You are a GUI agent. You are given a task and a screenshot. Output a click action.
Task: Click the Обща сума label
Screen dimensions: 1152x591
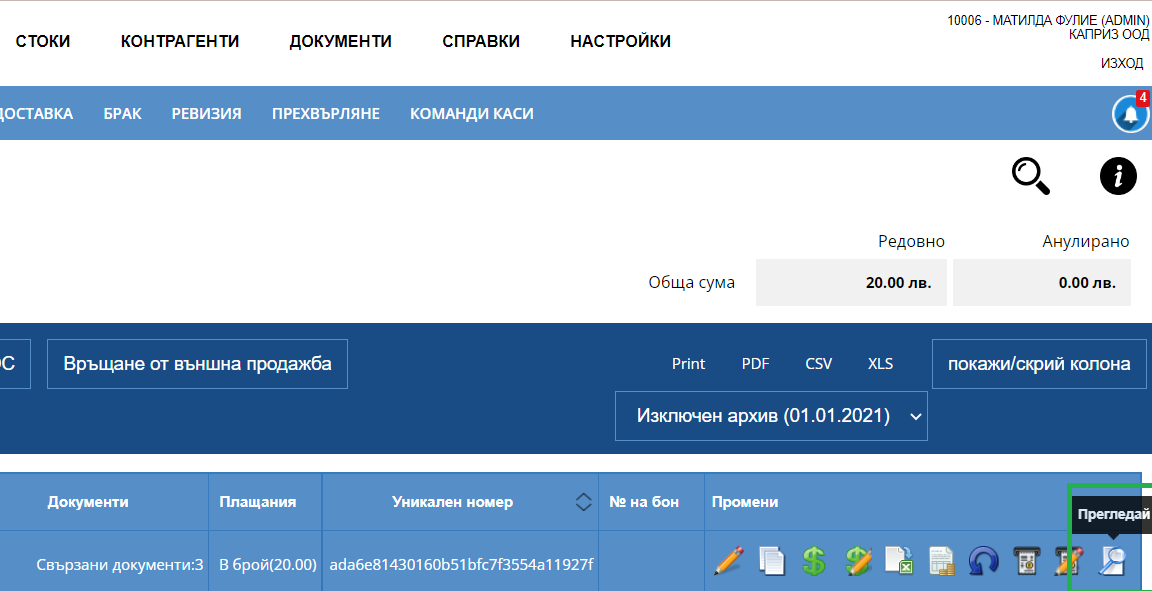point(691,282)
